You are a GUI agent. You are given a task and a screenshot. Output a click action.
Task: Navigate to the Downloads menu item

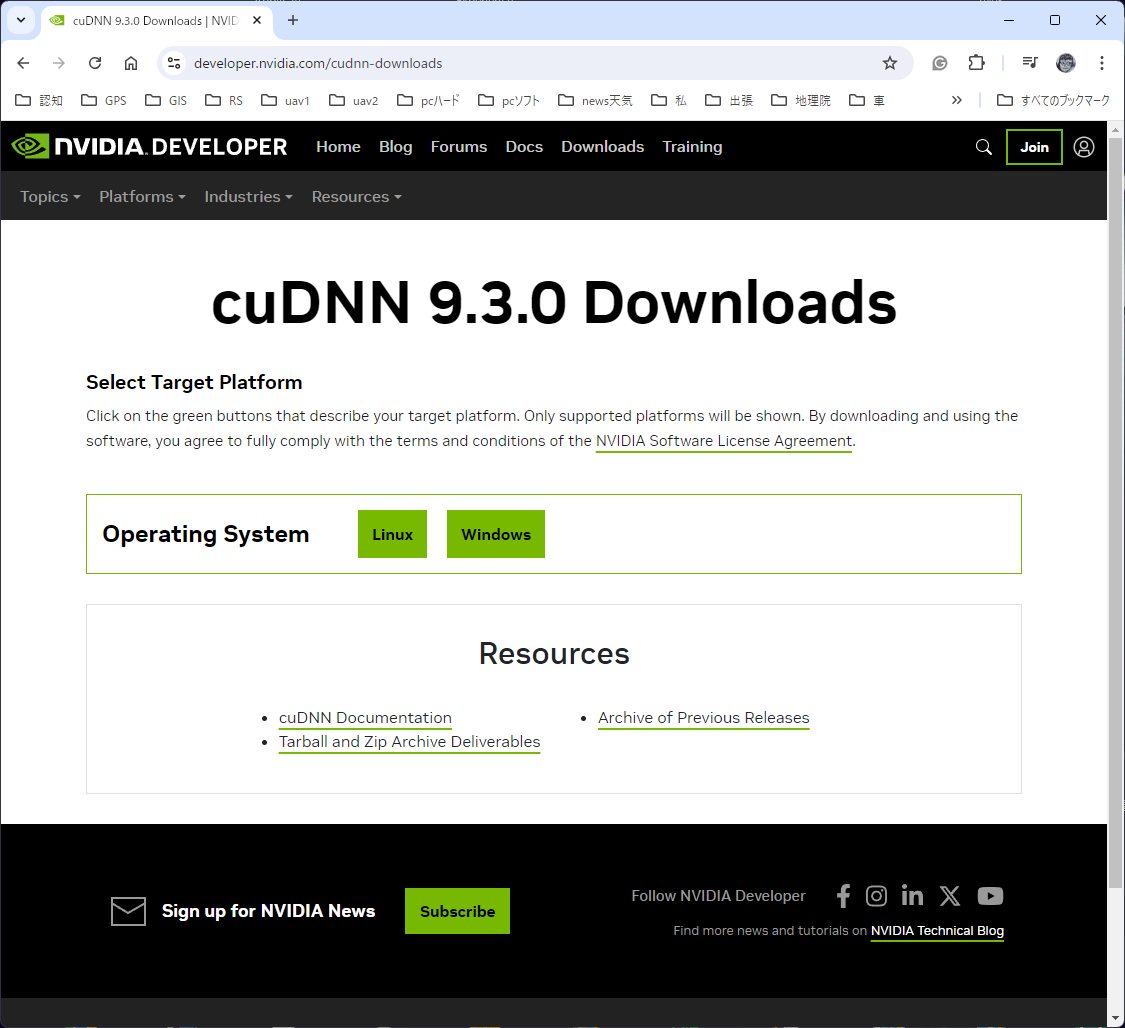coord(602,146)
